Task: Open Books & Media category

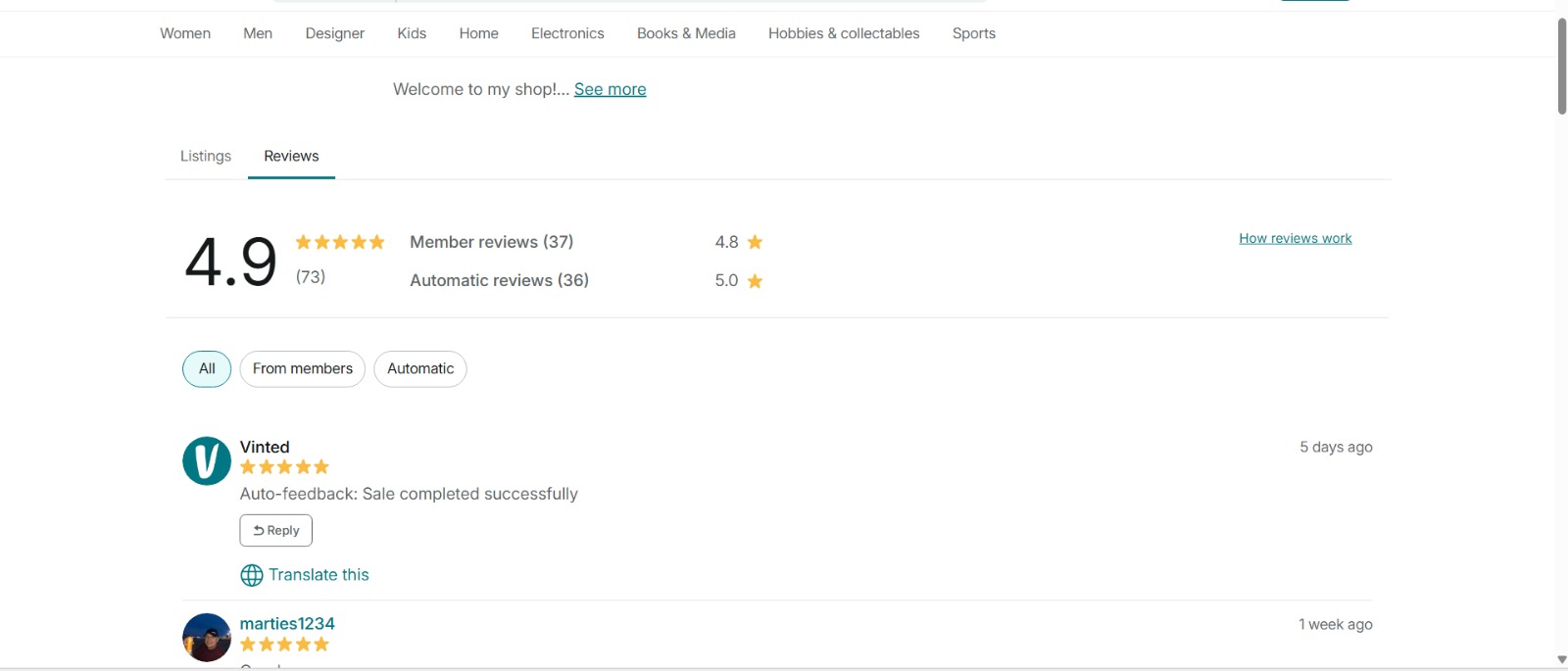Action: 686,33
